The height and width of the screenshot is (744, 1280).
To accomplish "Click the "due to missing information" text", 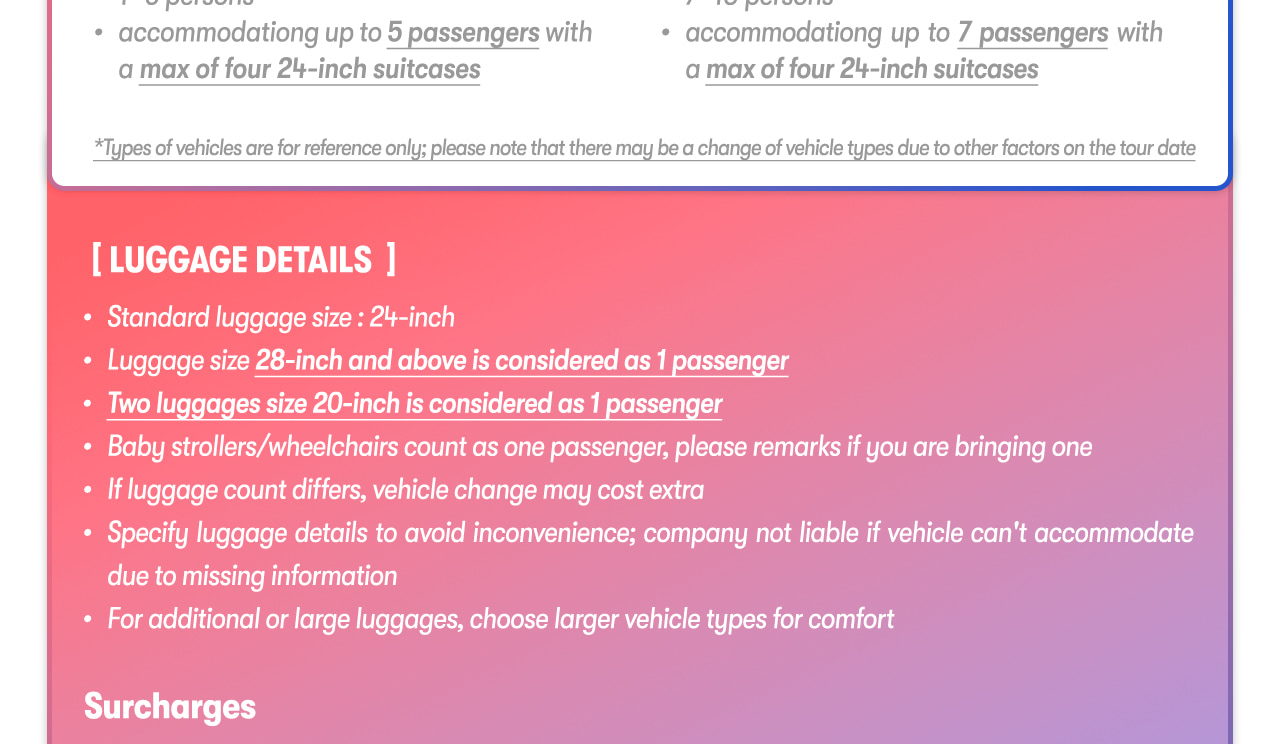I will point(252,576).
